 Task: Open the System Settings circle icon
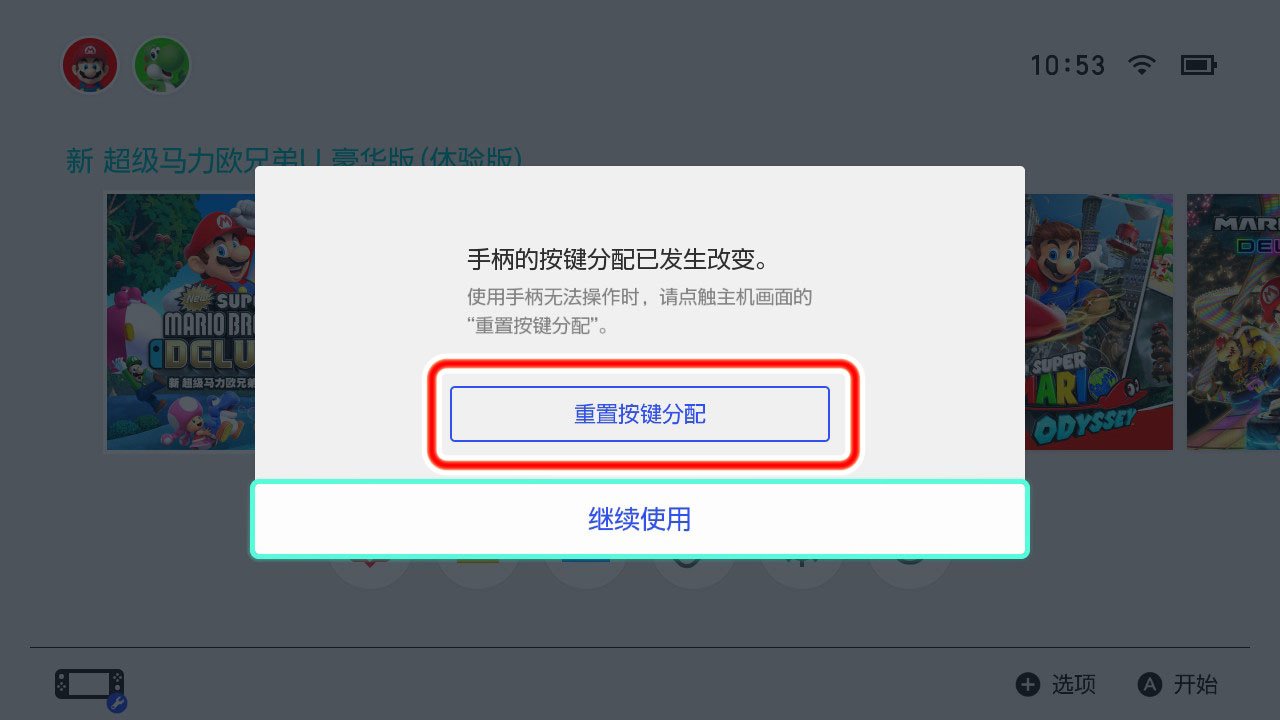click(802, 573)
